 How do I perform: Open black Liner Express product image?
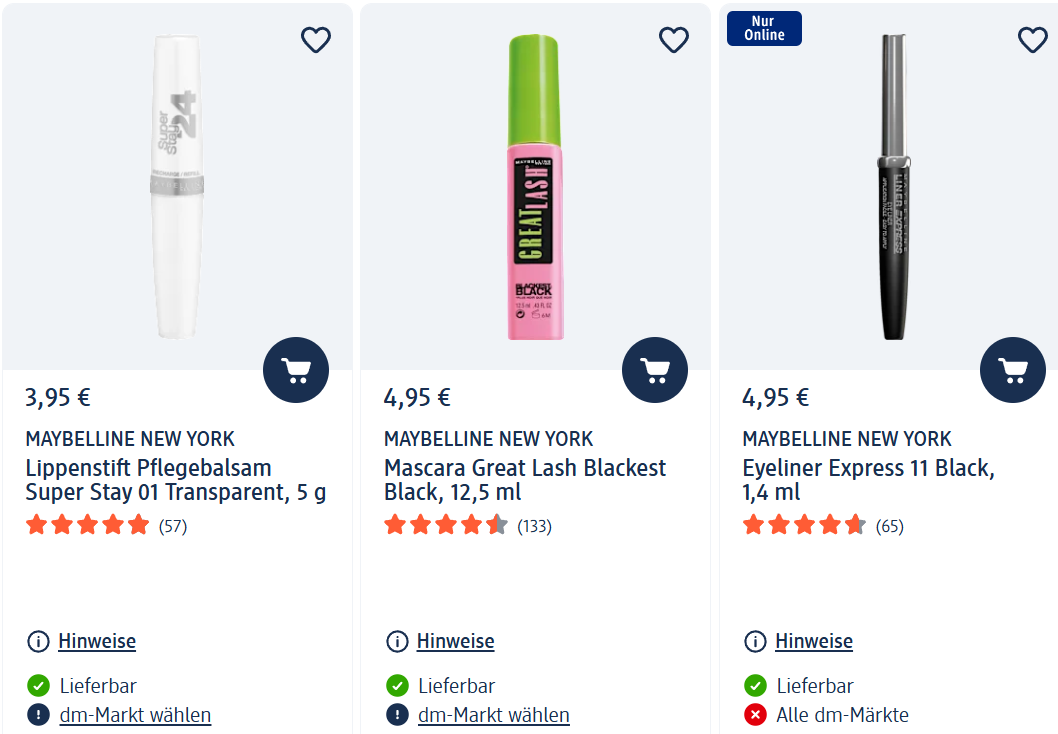click(893, 187)
